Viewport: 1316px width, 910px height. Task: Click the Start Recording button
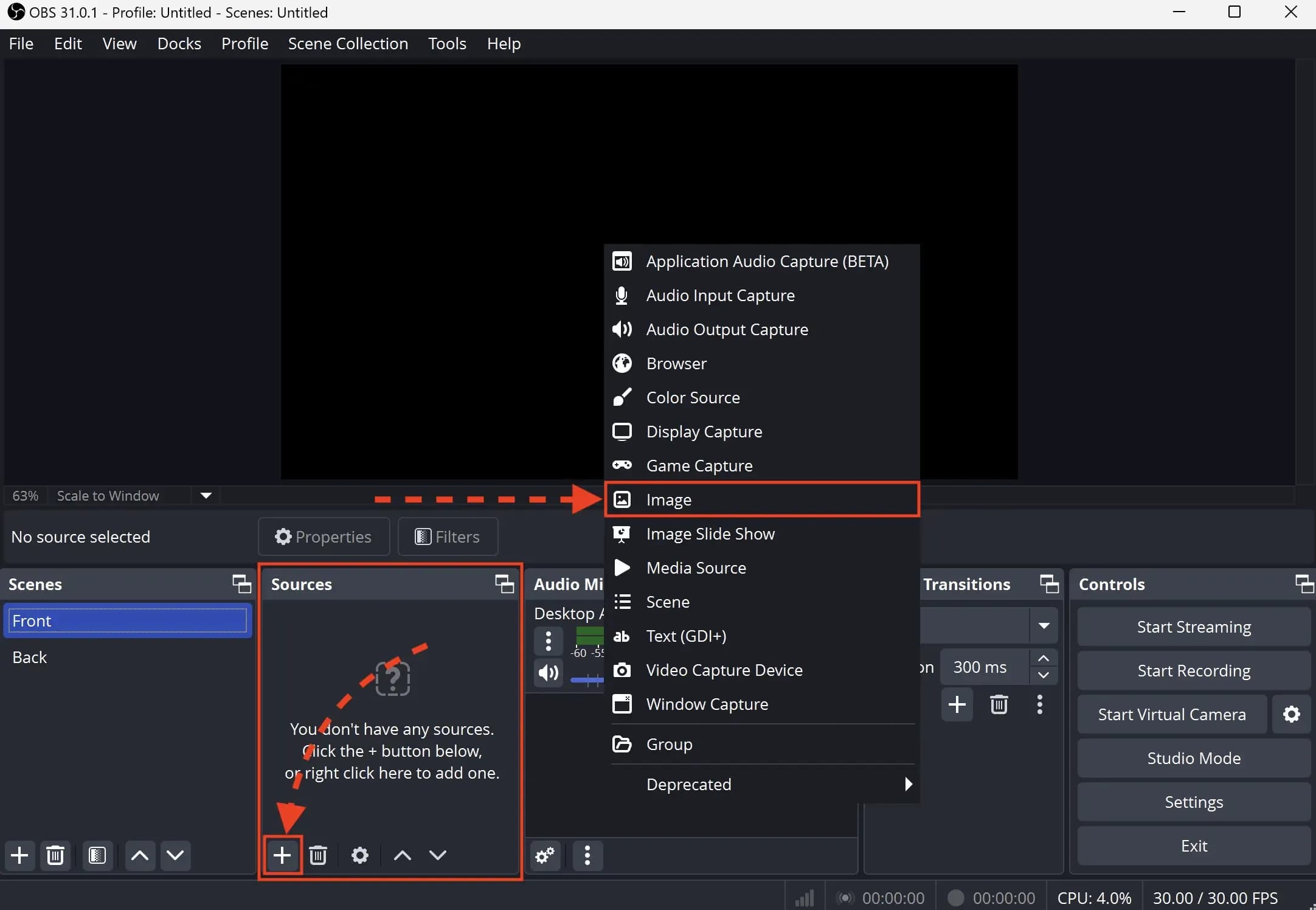(x=1194, y=670)
